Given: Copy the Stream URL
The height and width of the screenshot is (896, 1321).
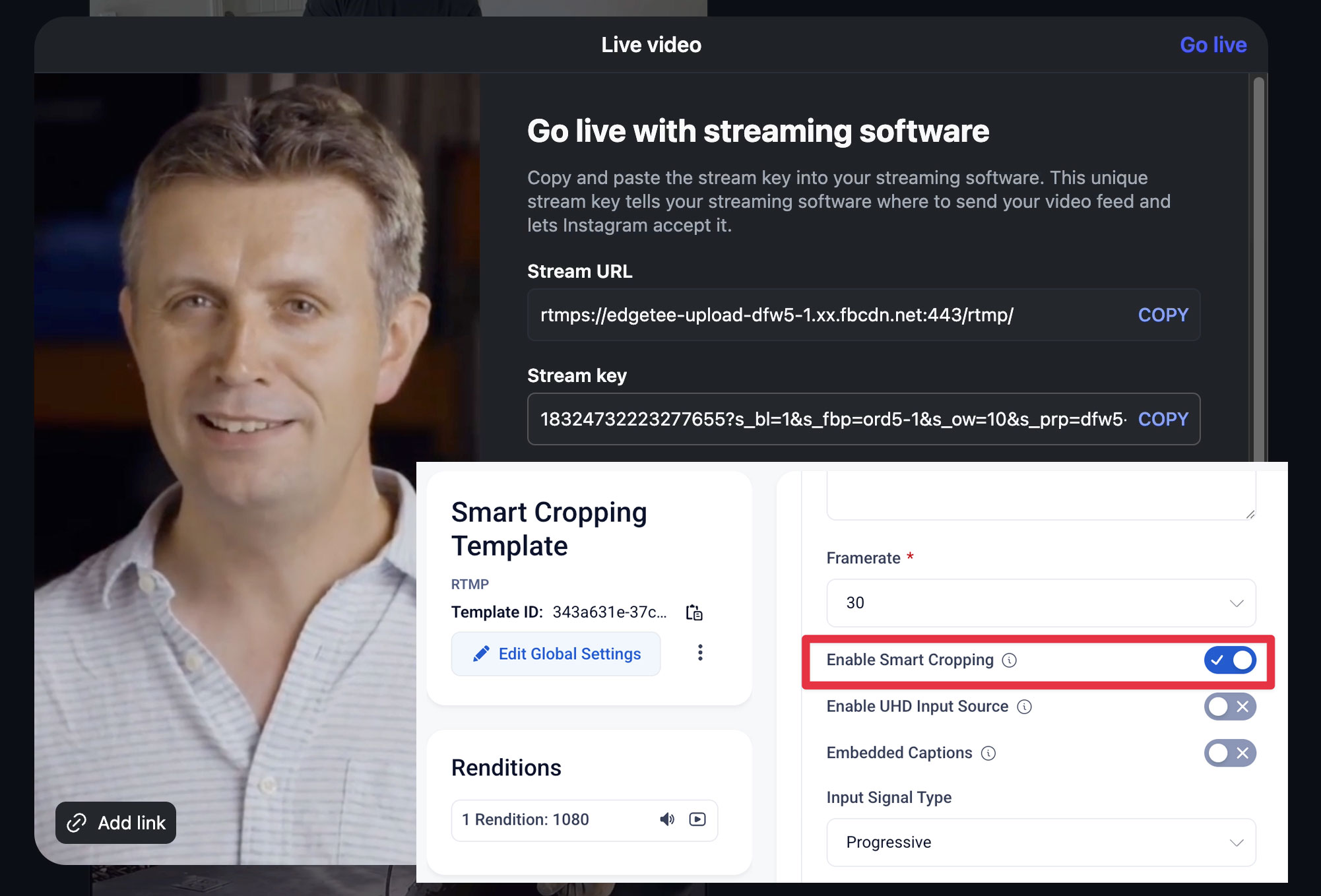Looking at the screenshot, I should click(1163, 315).
